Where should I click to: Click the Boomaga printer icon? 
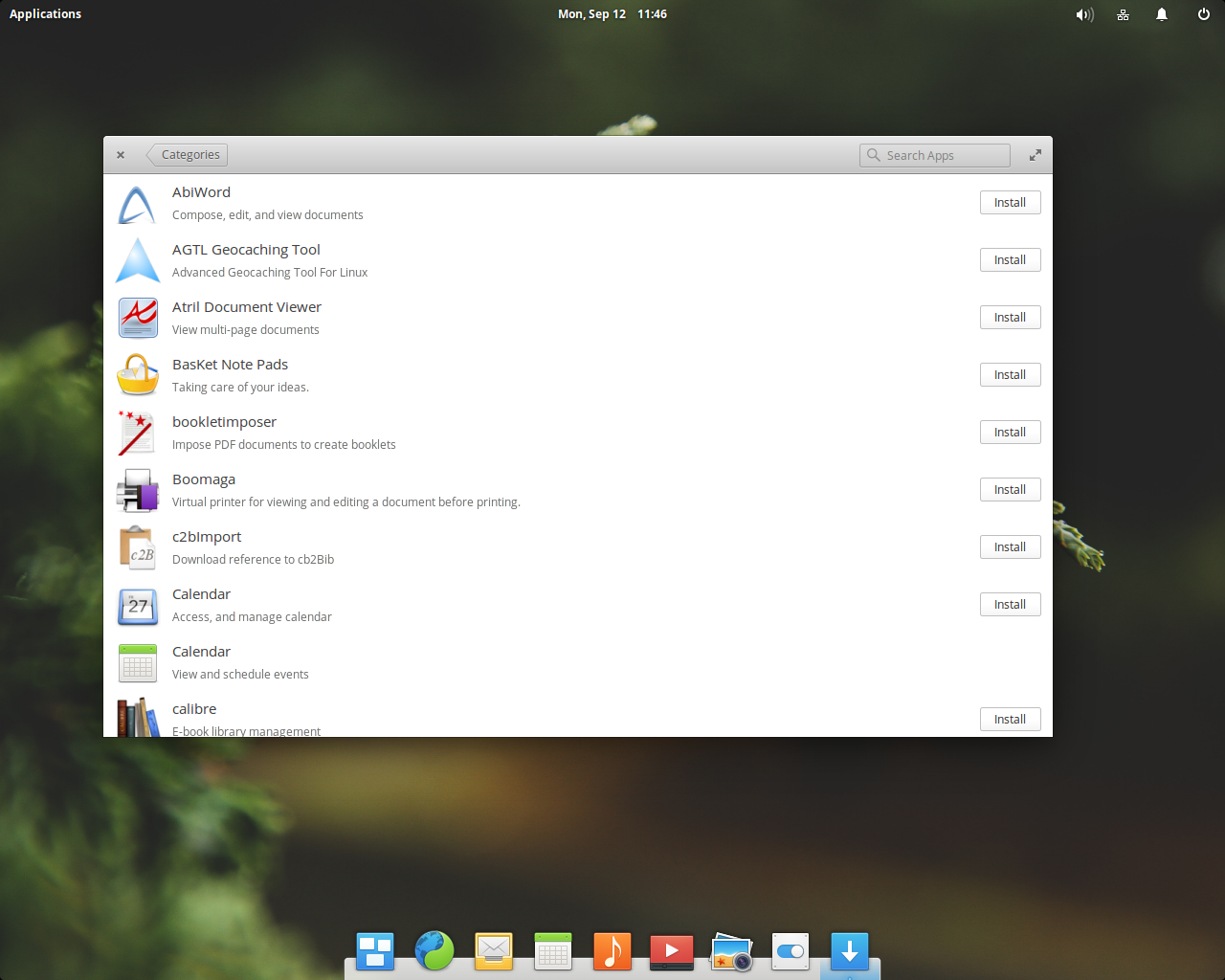pos(137,490)
